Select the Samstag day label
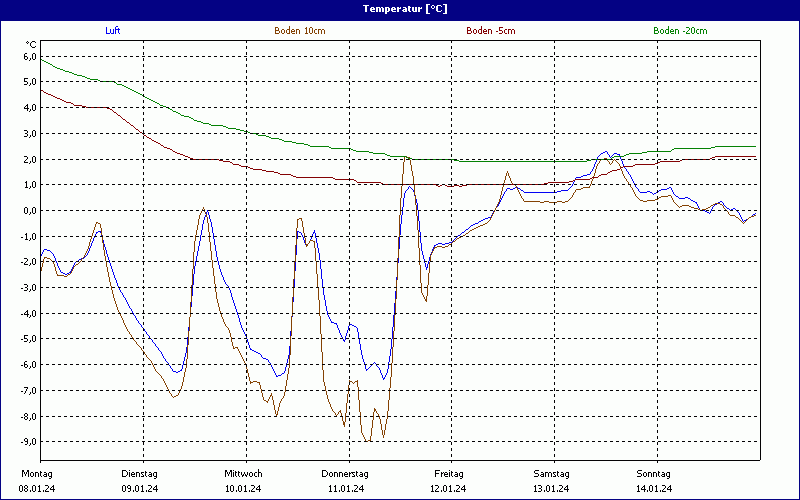The width and height of the screenshot is (800, 500). point(551,473)
